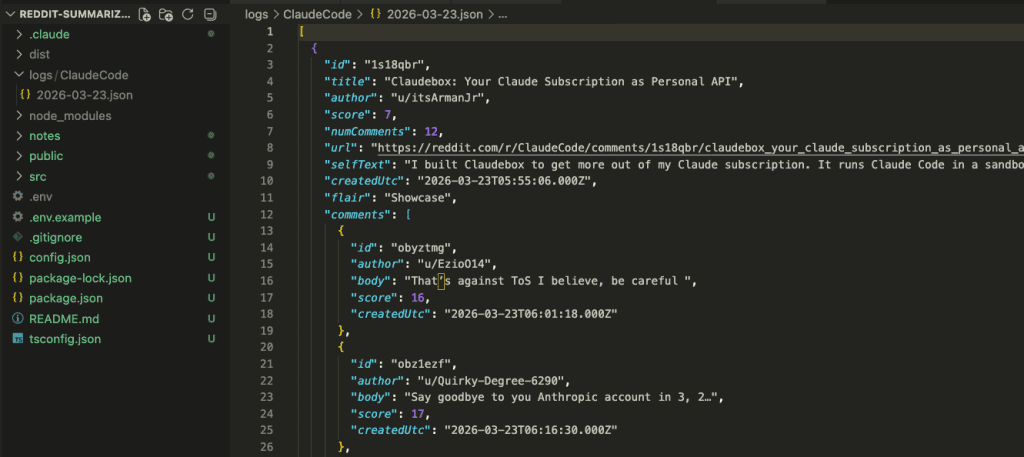The image size is (1024, 457).
Task: Open README.md in explorer
Action: [x=64, y=319]
